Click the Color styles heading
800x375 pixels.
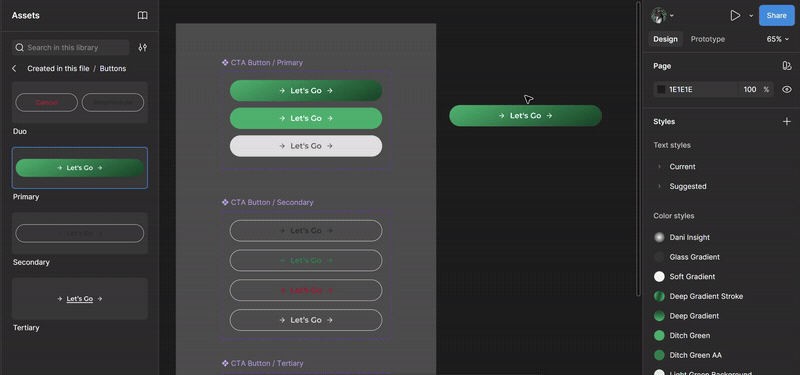pyautogui.click(x=673, y=216)
